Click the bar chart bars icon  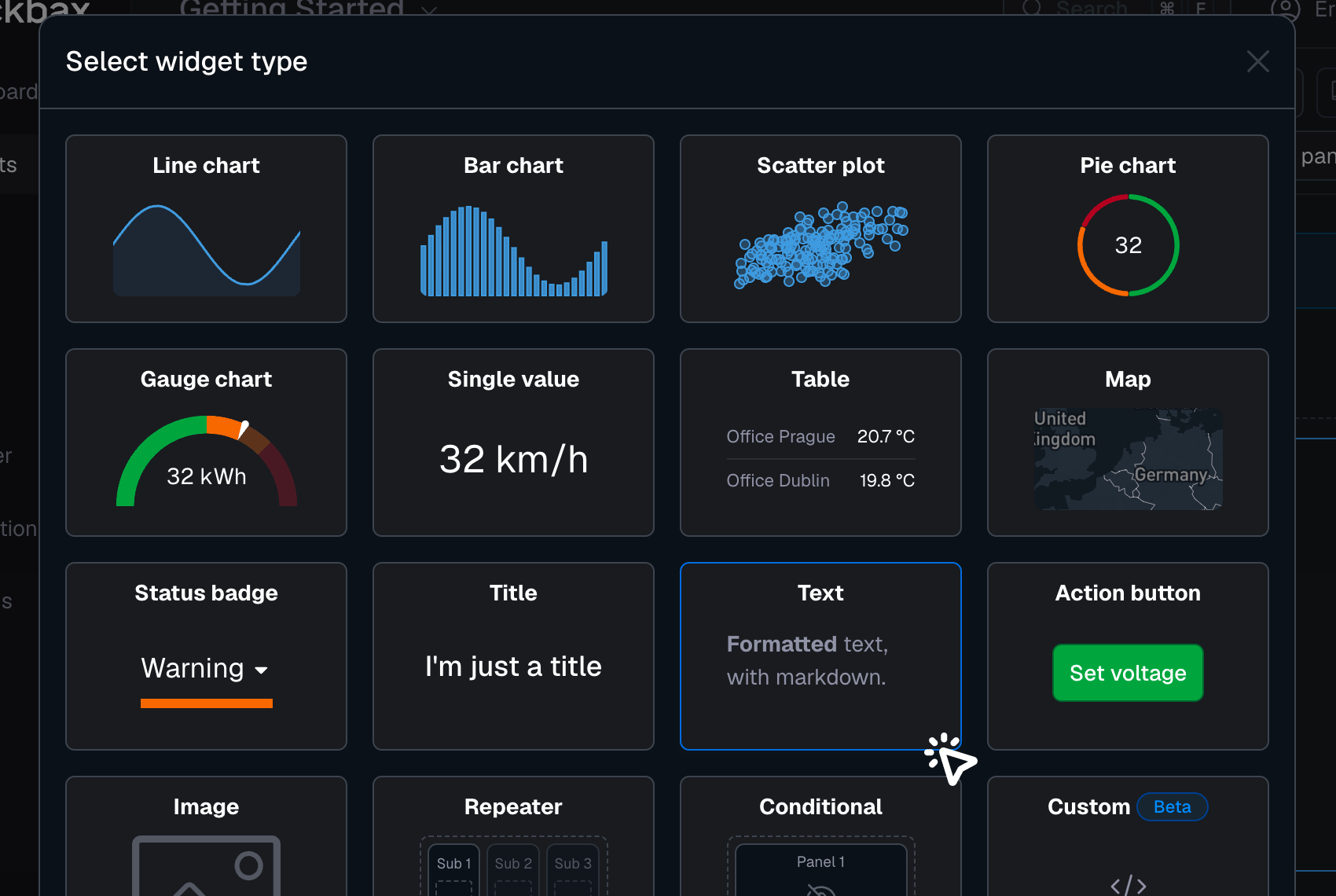click(x=513, y=251)
